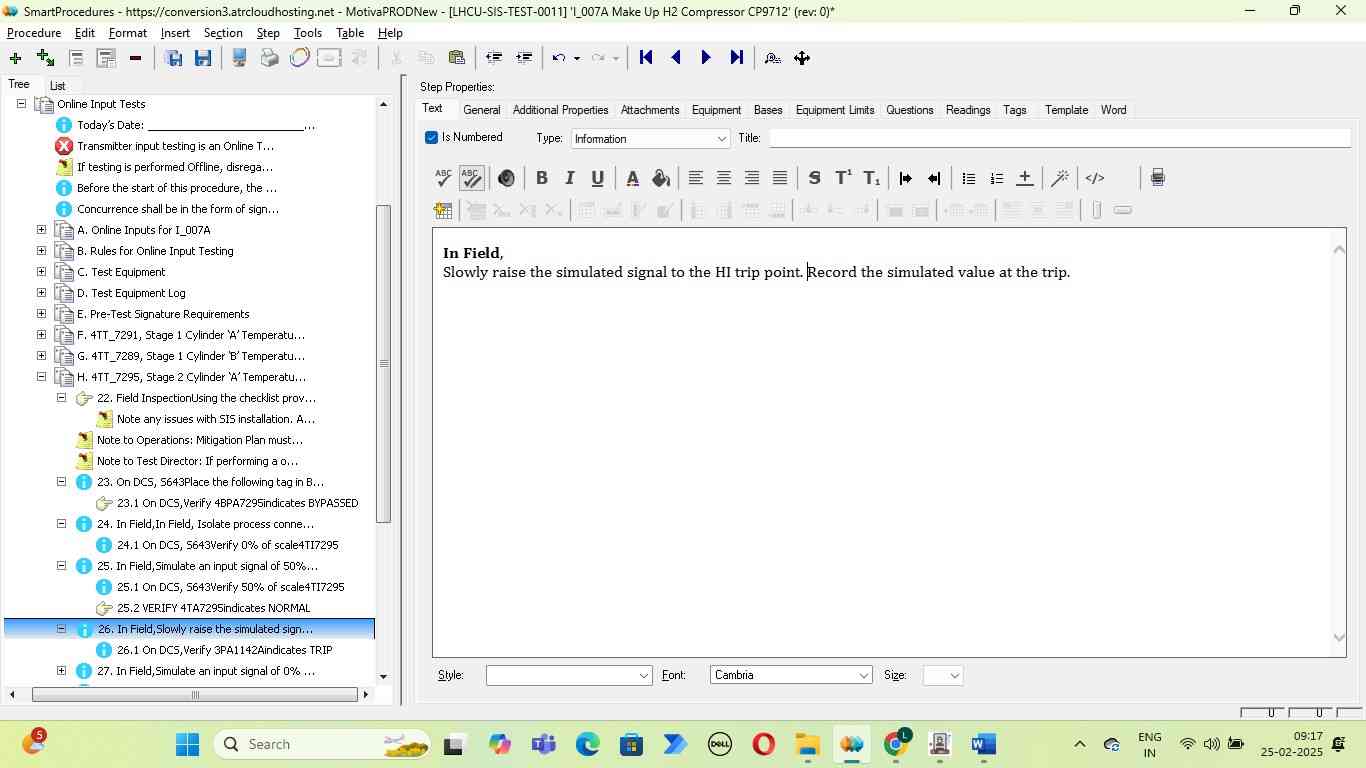This screenshot has width=1366, height=768.
Task: Click the Subscript T icon
Action: tap(872, 178)
